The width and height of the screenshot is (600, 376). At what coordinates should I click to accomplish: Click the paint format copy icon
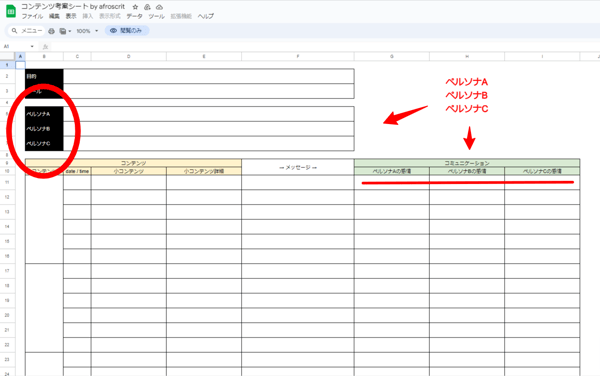63,31
